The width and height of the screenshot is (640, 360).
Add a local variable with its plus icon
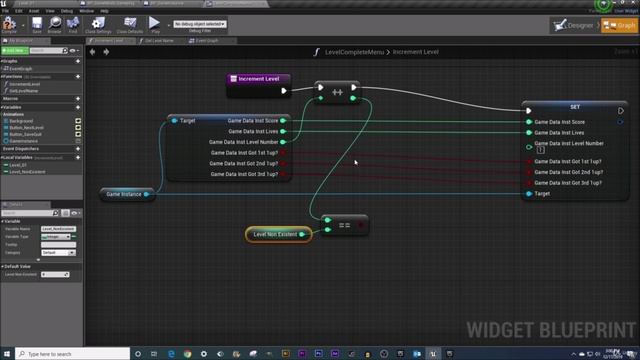point(78,157)
